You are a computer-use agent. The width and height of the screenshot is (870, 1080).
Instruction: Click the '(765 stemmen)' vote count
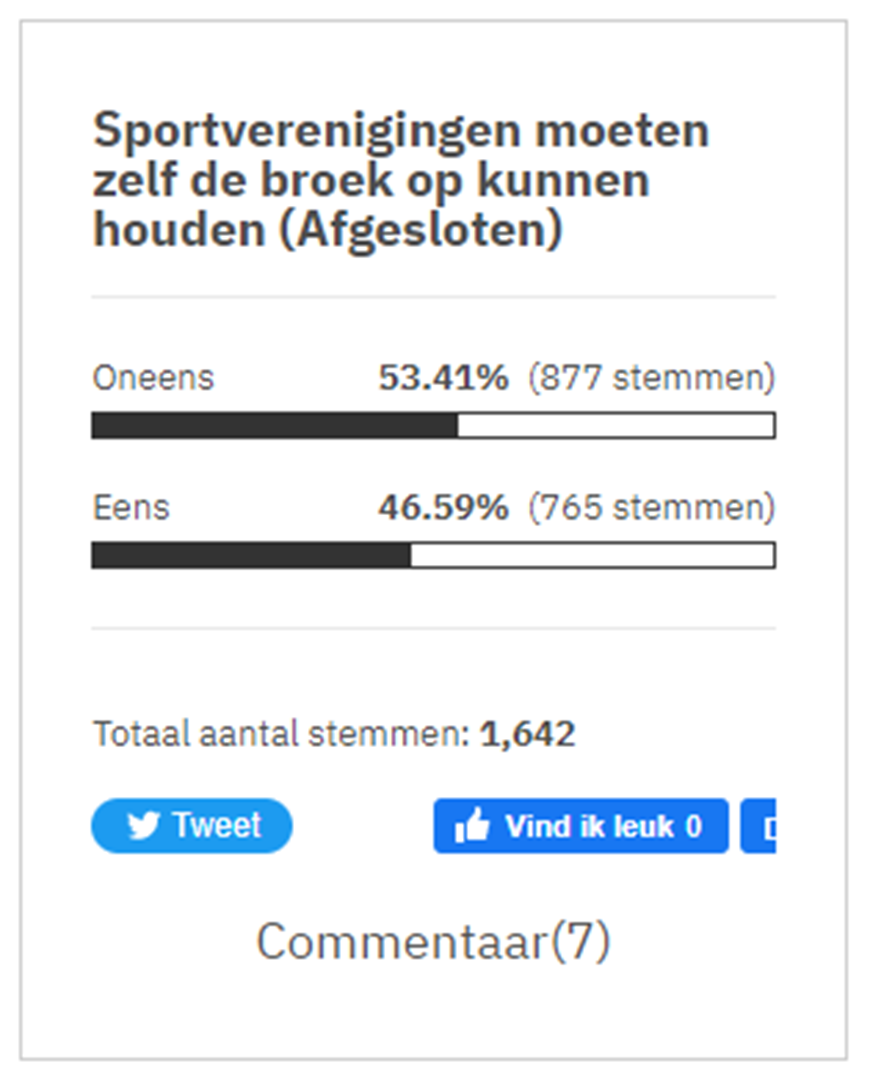coord(651,508)
